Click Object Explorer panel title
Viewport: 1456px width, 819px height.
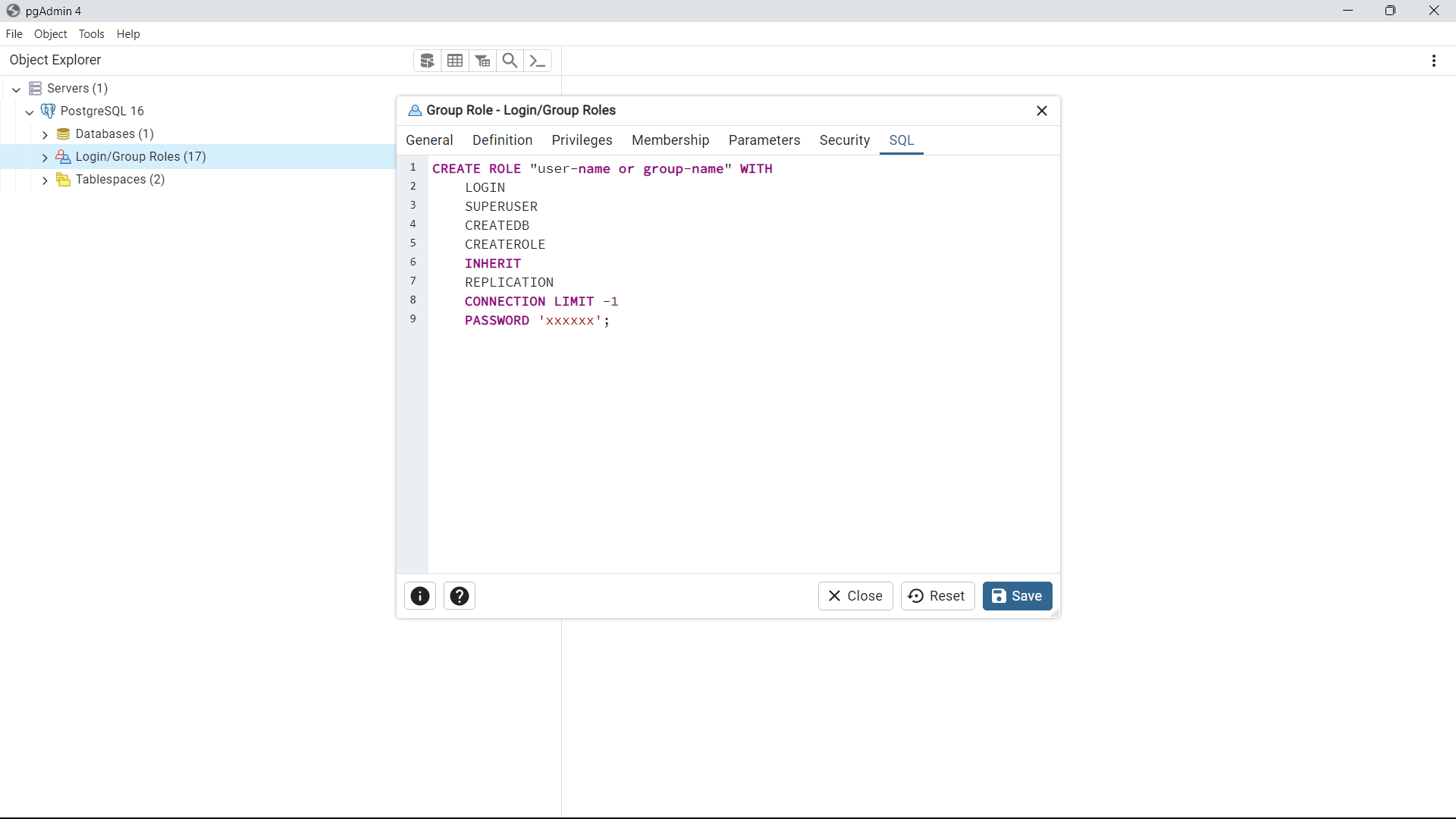(x=55, y=60)
